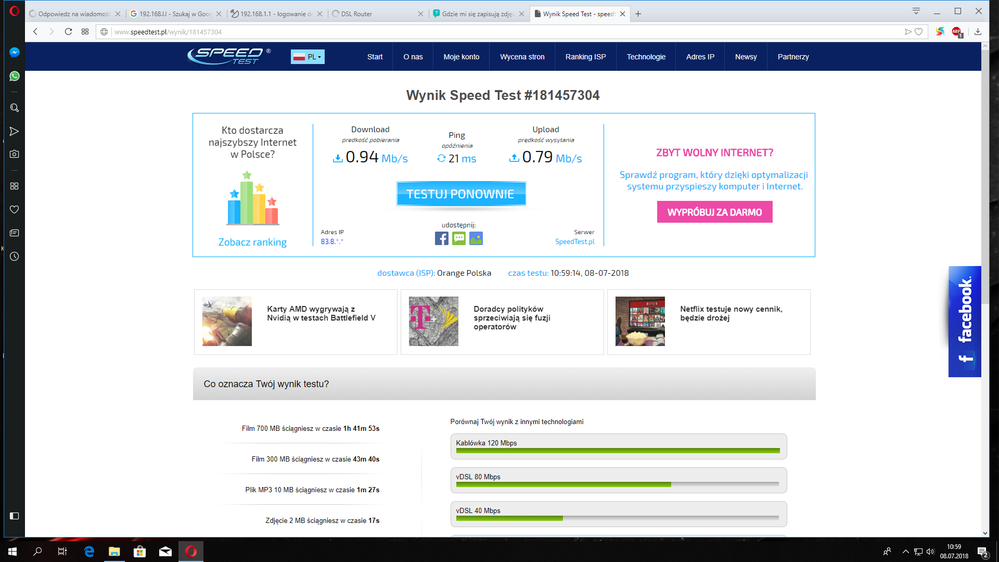
Task: Expand the PL language dropdown
Action: [308, 57]
